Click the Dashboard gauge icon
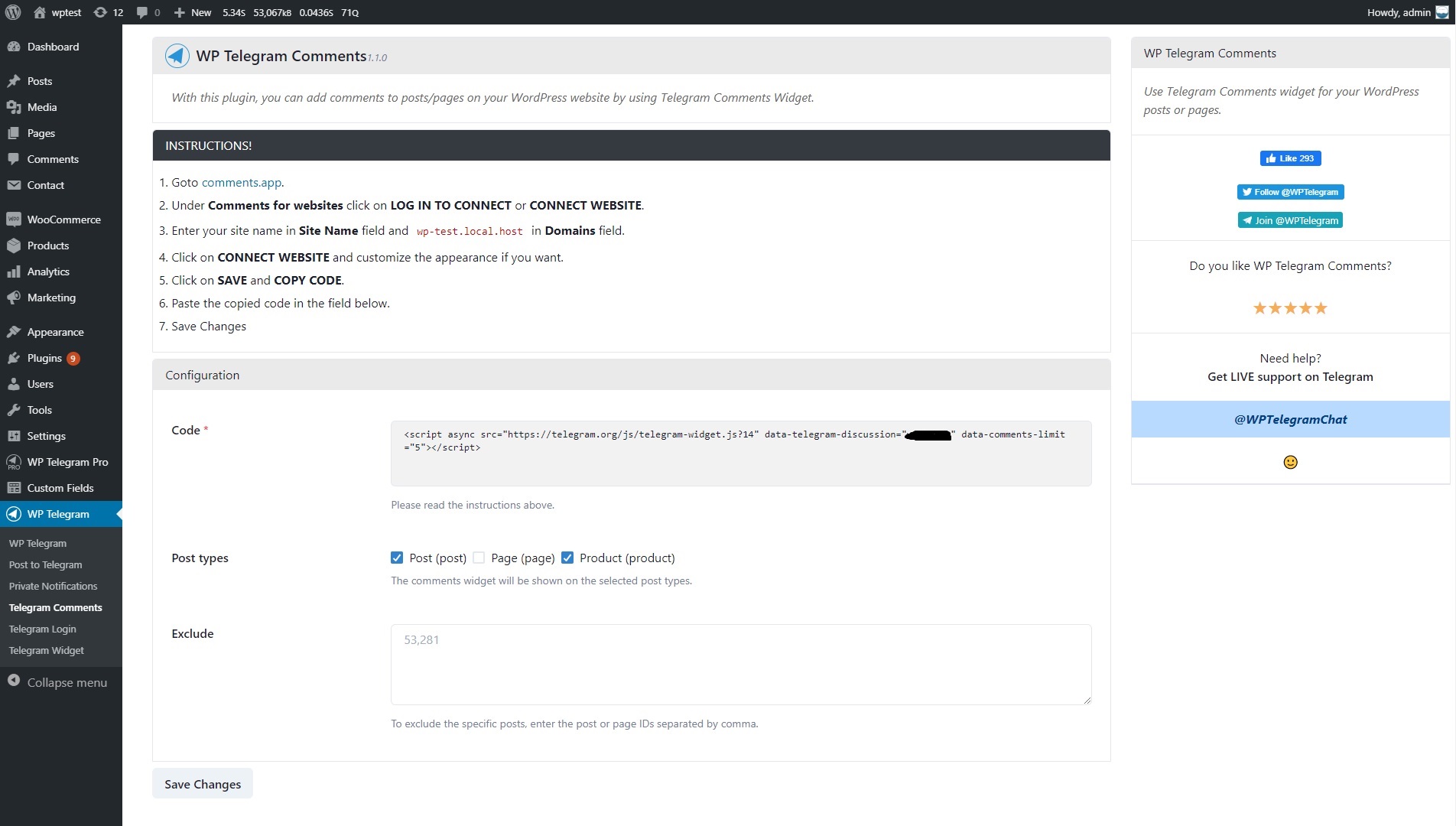The height and width of the screenshot is (826, 1456). [x=14, y=47]
